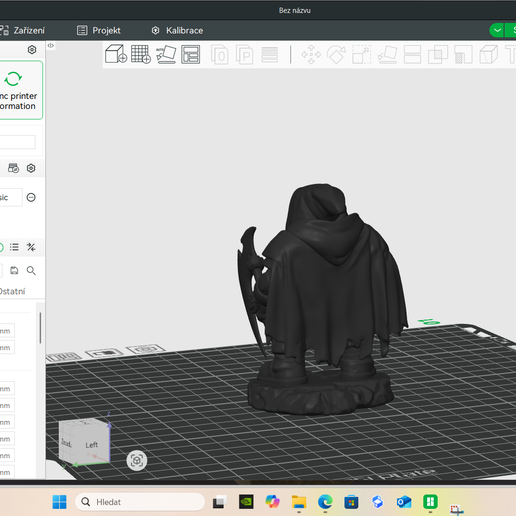Image resolution: width=516 pixels, height=516 pixels.
Task: Add a new object with the cube icon
Action: pyautogui.click(x=116, y=54)
